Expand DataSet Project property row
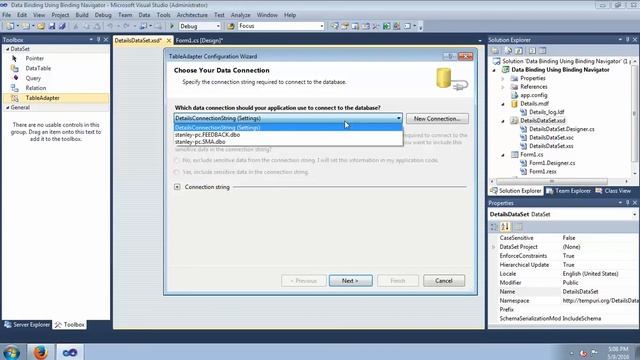 coord(493,247)
